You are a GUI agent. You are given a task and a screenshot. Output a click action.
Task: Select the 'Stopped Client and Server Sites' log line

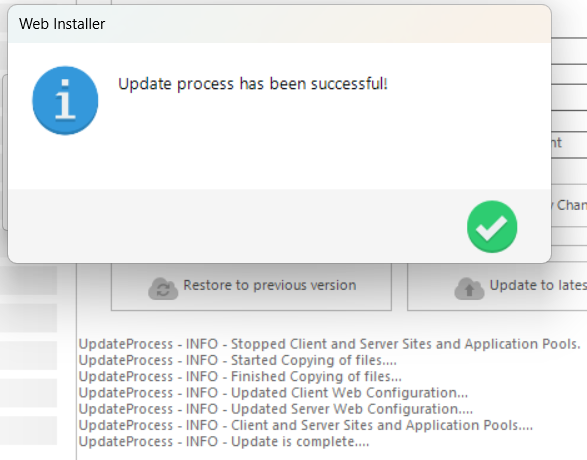[329, 344]
